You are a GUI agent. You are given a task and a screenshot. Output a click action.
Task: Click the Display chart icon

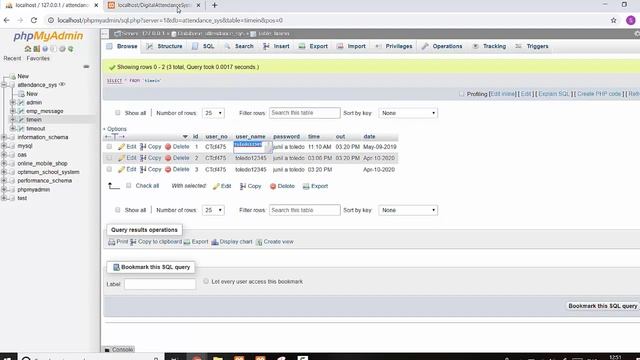point(215,242)
